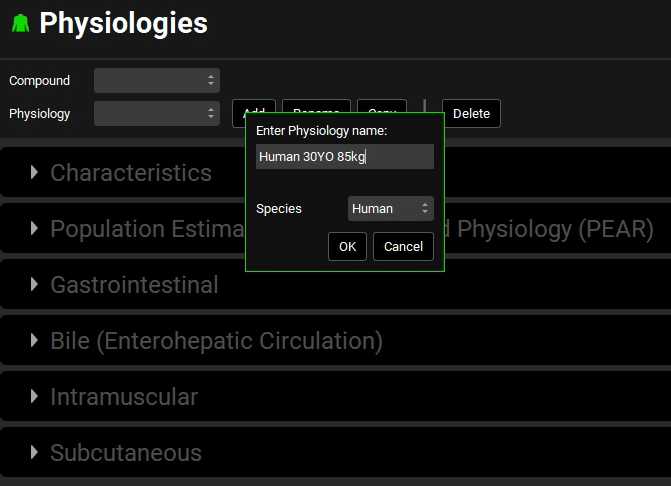The width and height of the screenshot is (671, 486).
Task: Expand the Characteristics section
Action: (x=130, y=173)
